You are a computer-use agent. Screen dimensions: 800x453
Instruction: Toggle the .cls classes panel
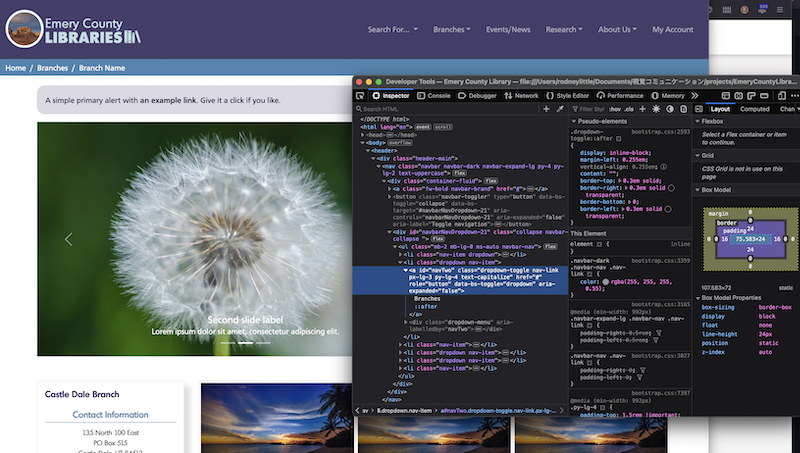coord(629,109)
